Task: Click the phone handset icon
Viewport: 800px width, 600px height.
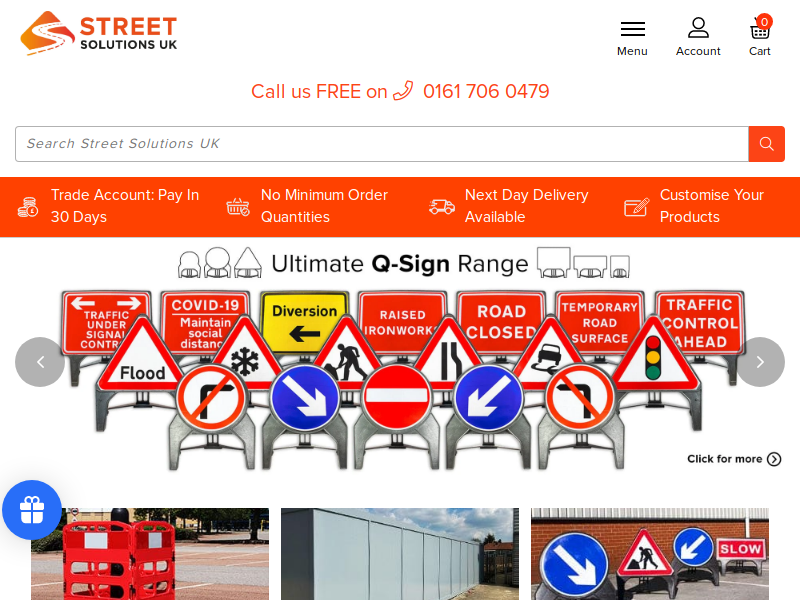Action: pyautogui.click(x=403, y=91)
